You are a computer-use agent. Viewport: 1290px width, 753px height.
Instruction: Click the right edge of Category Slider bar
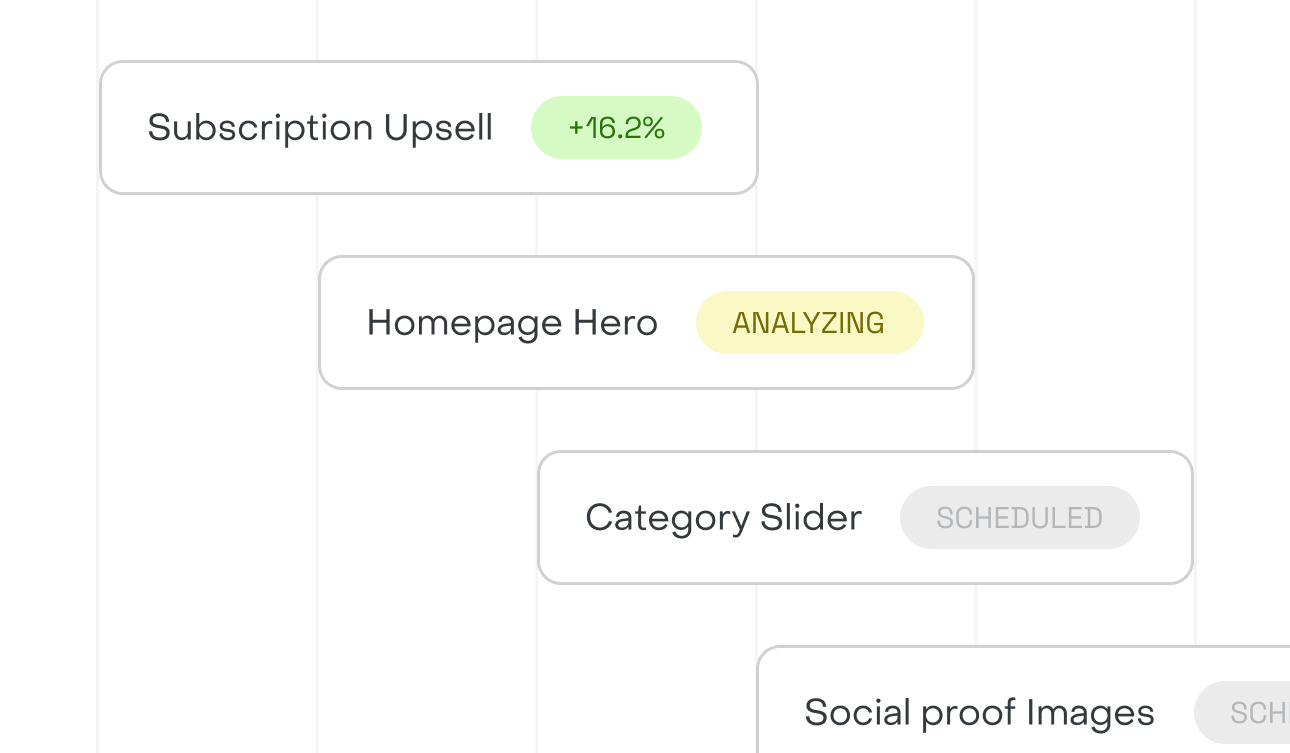pos(1191,518)
